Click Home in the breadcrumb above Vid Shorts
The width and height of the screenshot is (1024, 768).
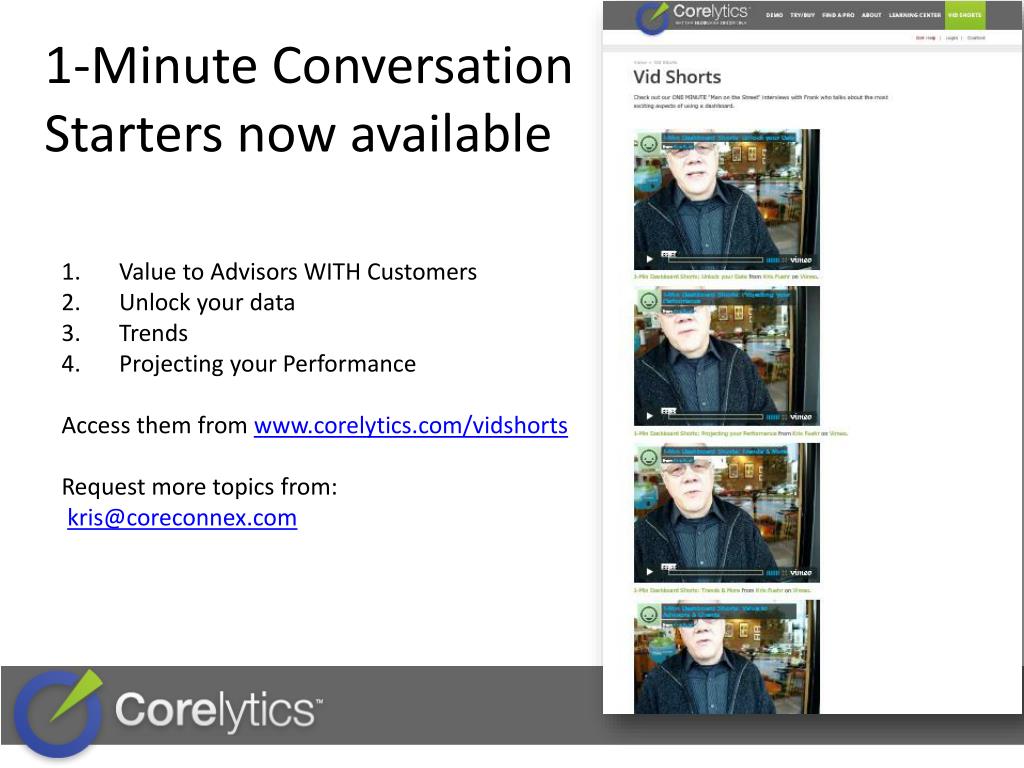click(x=640, y=63)
